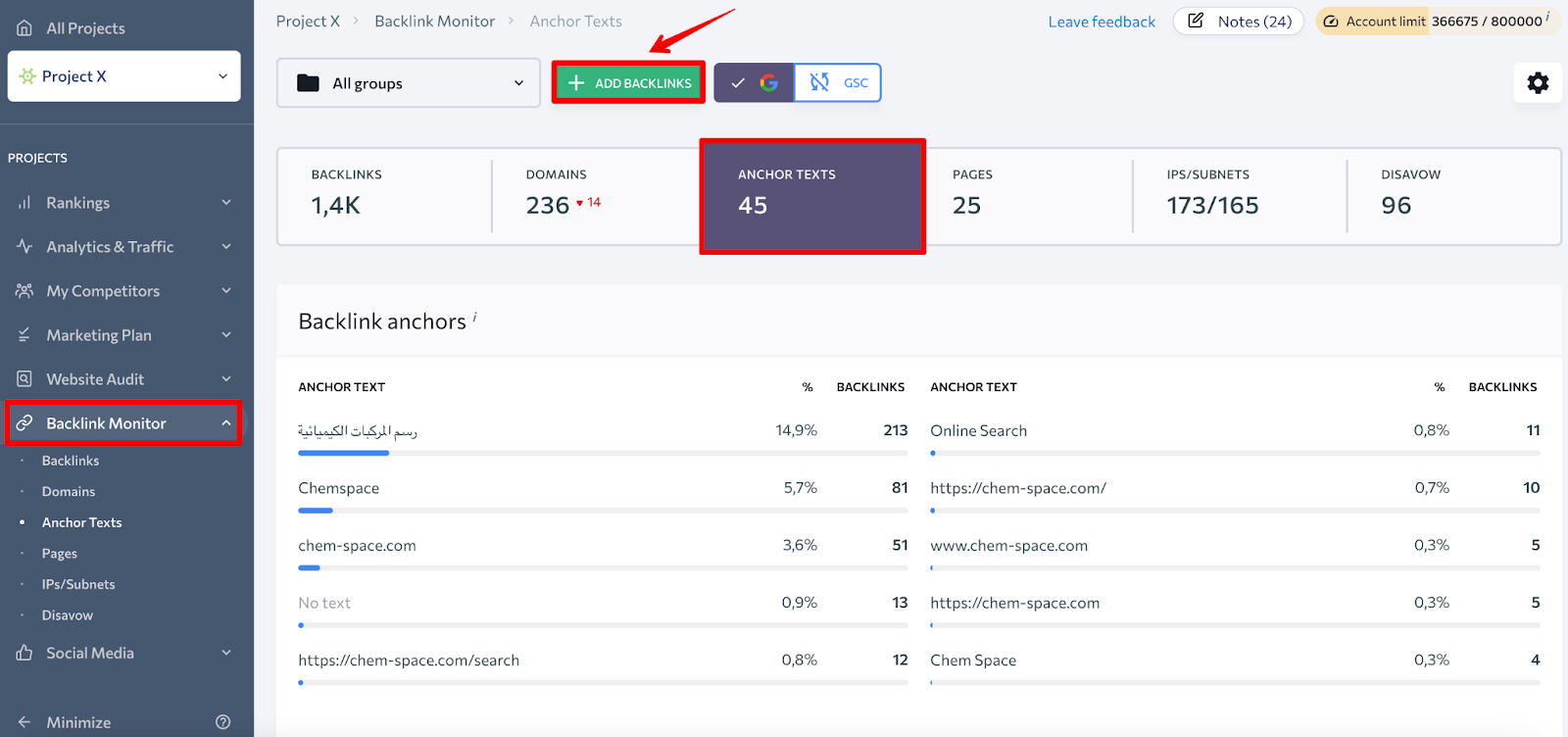Click the Leave feedback link
This screenshot has width=1568, height=737.
click(x=1102, y=22)
